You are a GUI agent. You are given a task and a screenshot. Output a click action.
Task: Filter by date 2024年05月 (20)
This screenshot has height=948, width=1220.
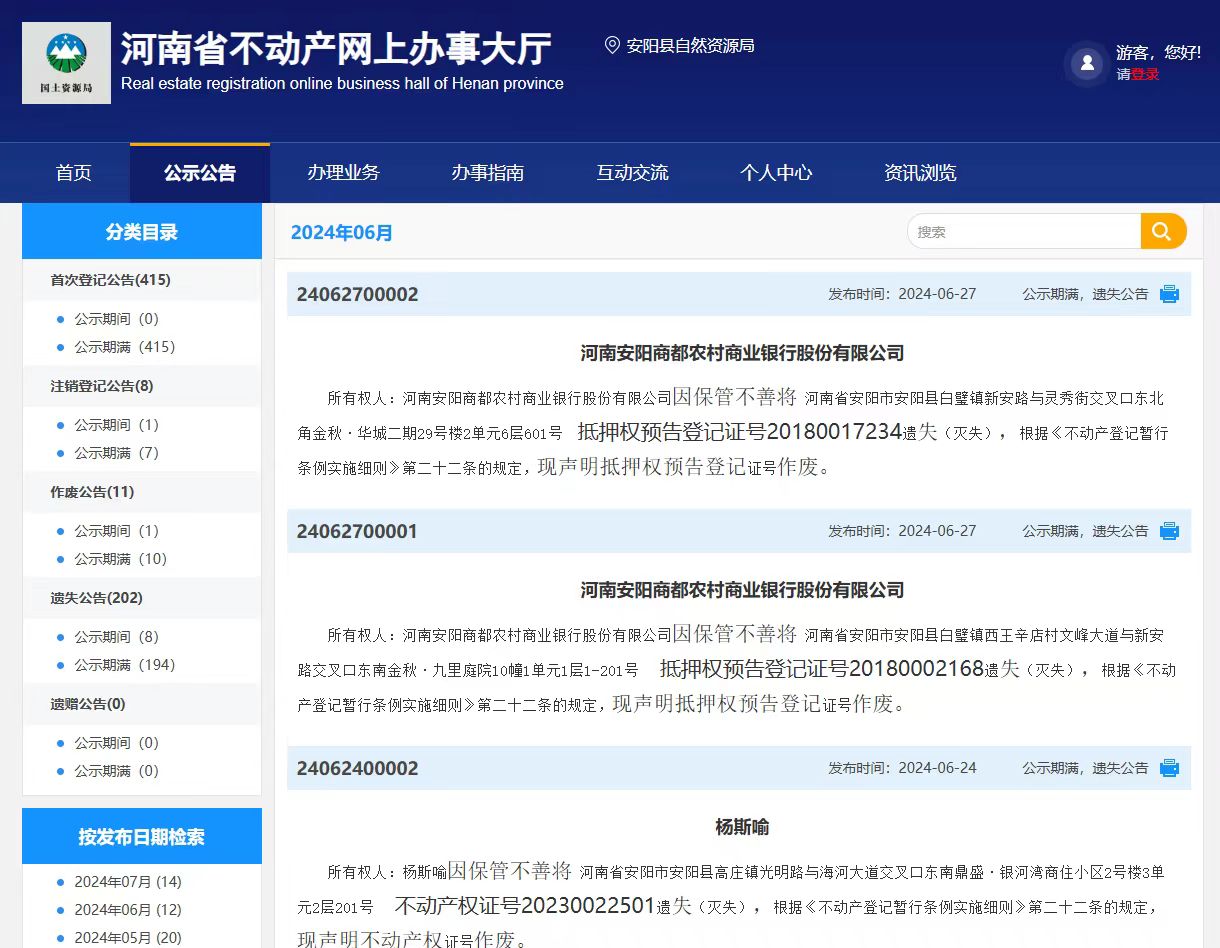[128, 938]
